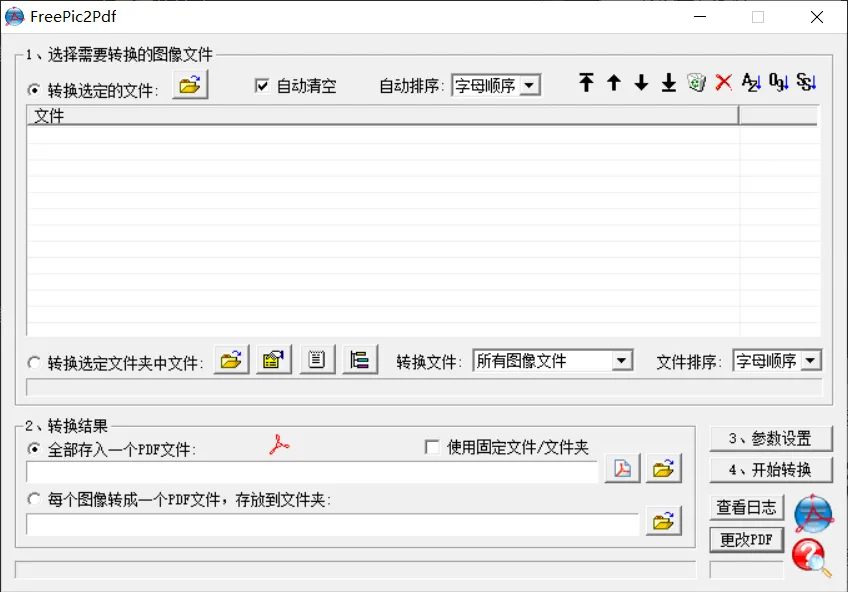This screenshot has width=848, height=592.
Task: Clear list with recycle bin icon
Action: [697, 83]
